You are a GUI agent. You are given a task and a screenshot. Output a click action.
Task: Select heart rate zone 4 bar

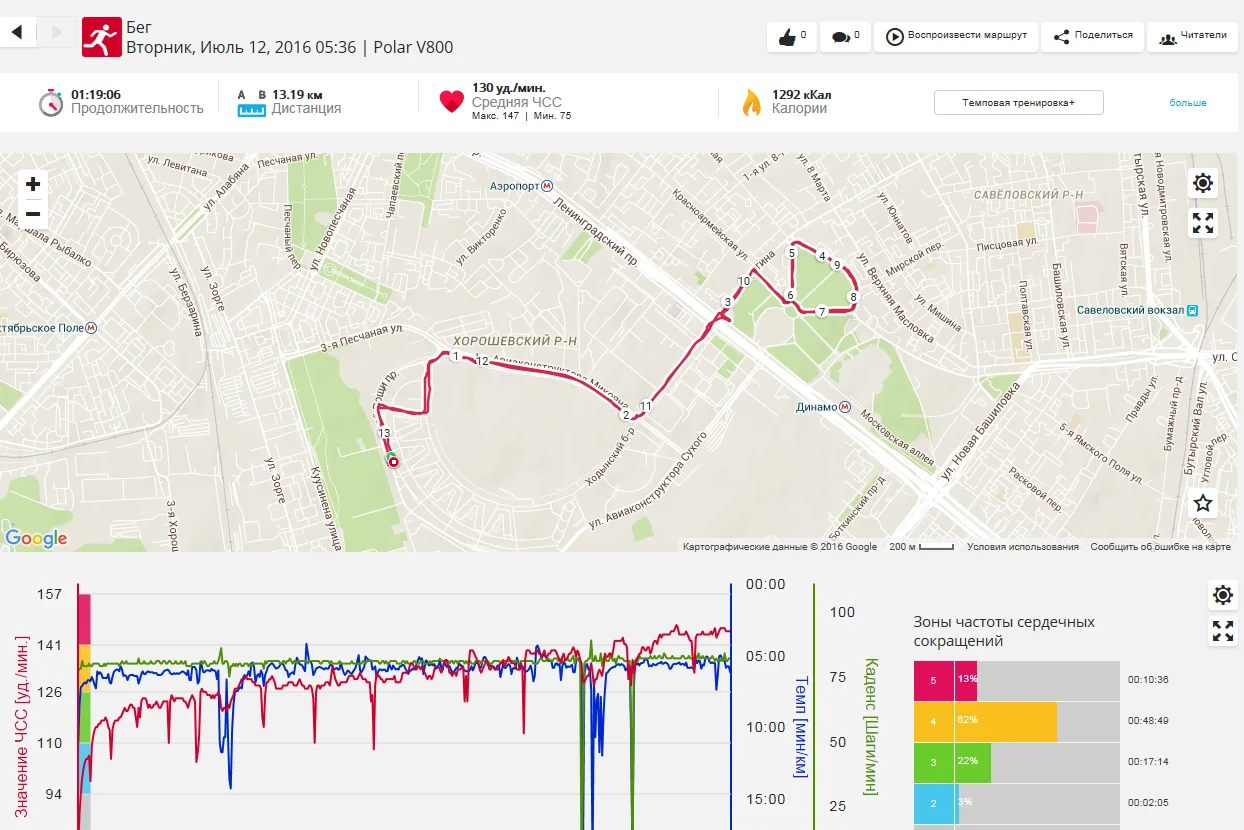pos(1017,721)
